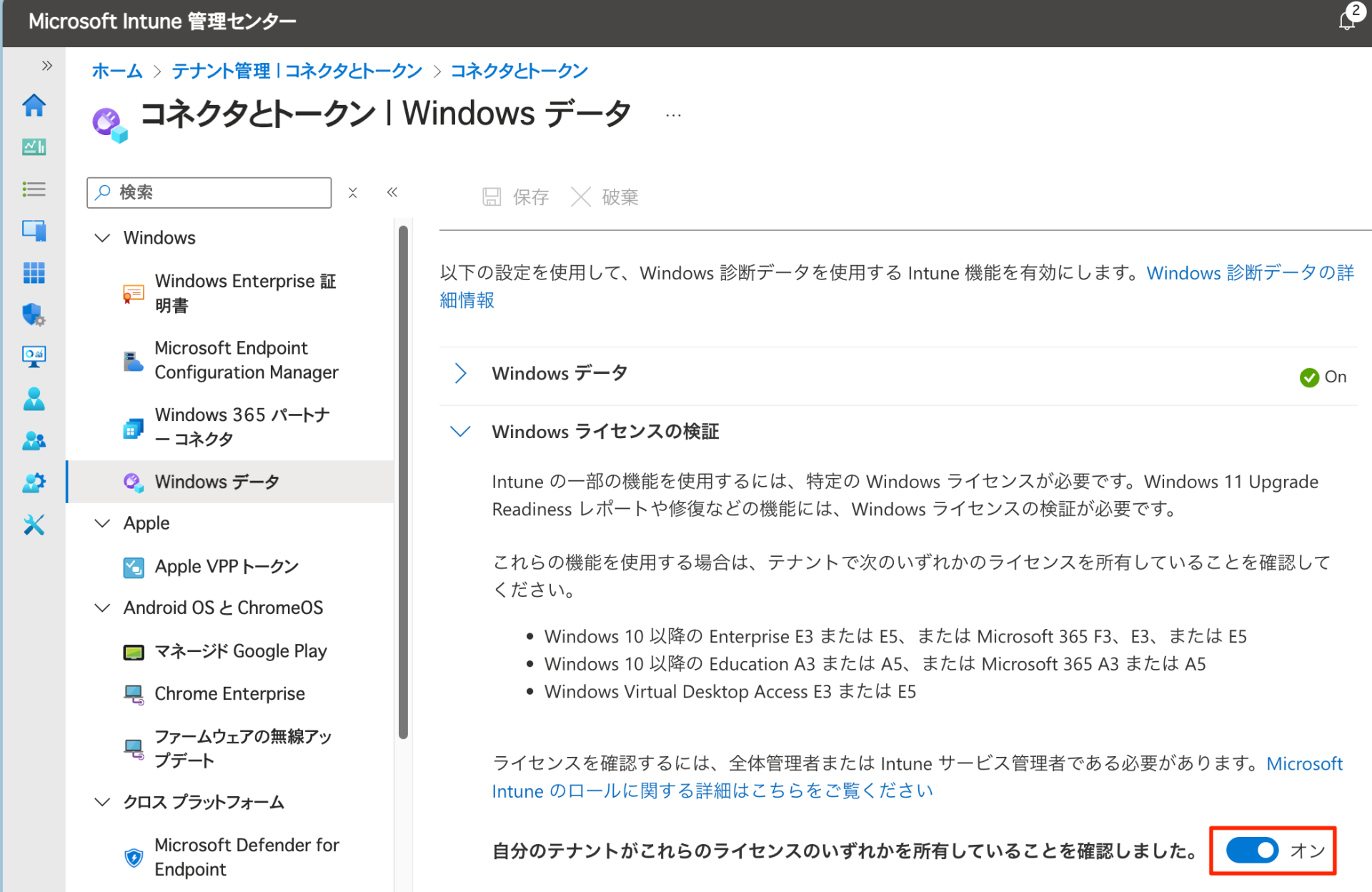Collapse the Windows ライセンスの検証 section

click(x=460, y=431)
